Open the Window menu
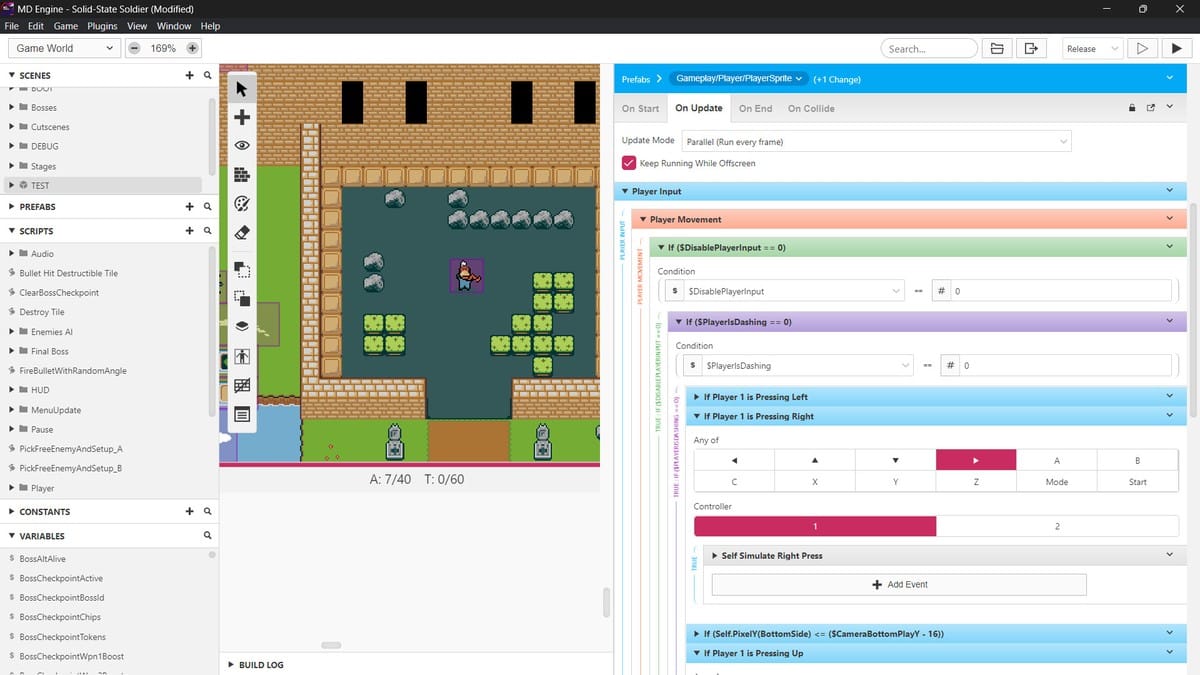The height and width of the screenshot is (675, 1200). click(x=174, y=25)
